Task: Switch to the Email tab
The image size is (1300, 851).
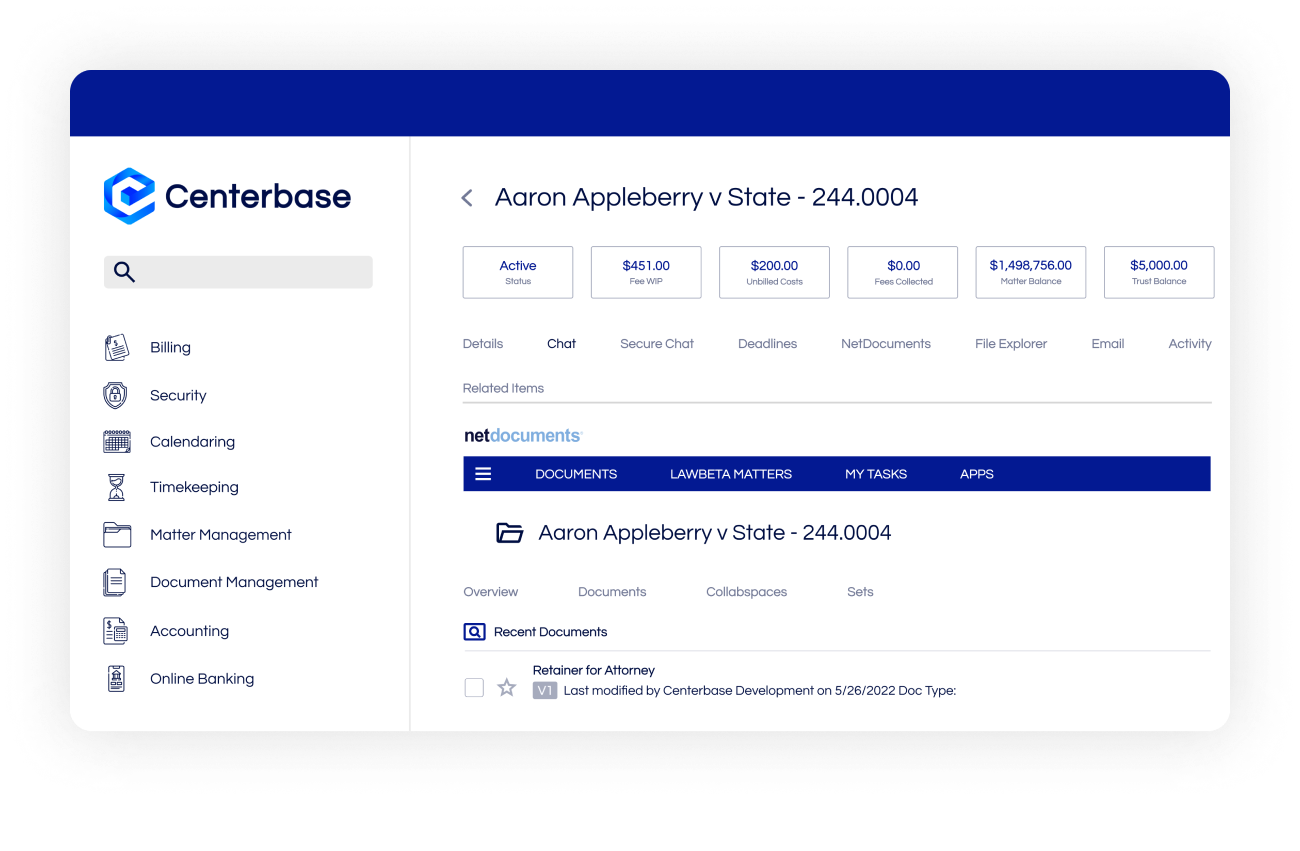Action: pyautogui.click(x=1108, y=344)
